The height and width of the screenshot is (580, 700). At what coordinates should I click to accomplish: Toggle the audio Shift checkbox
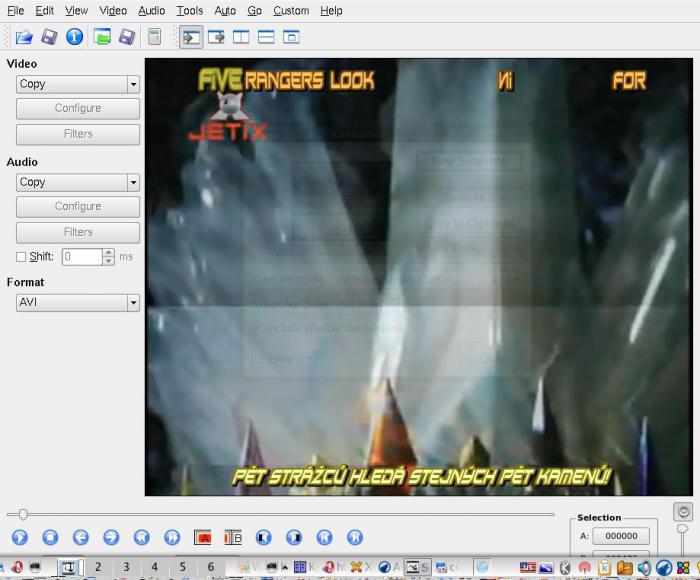coord(21,257)
